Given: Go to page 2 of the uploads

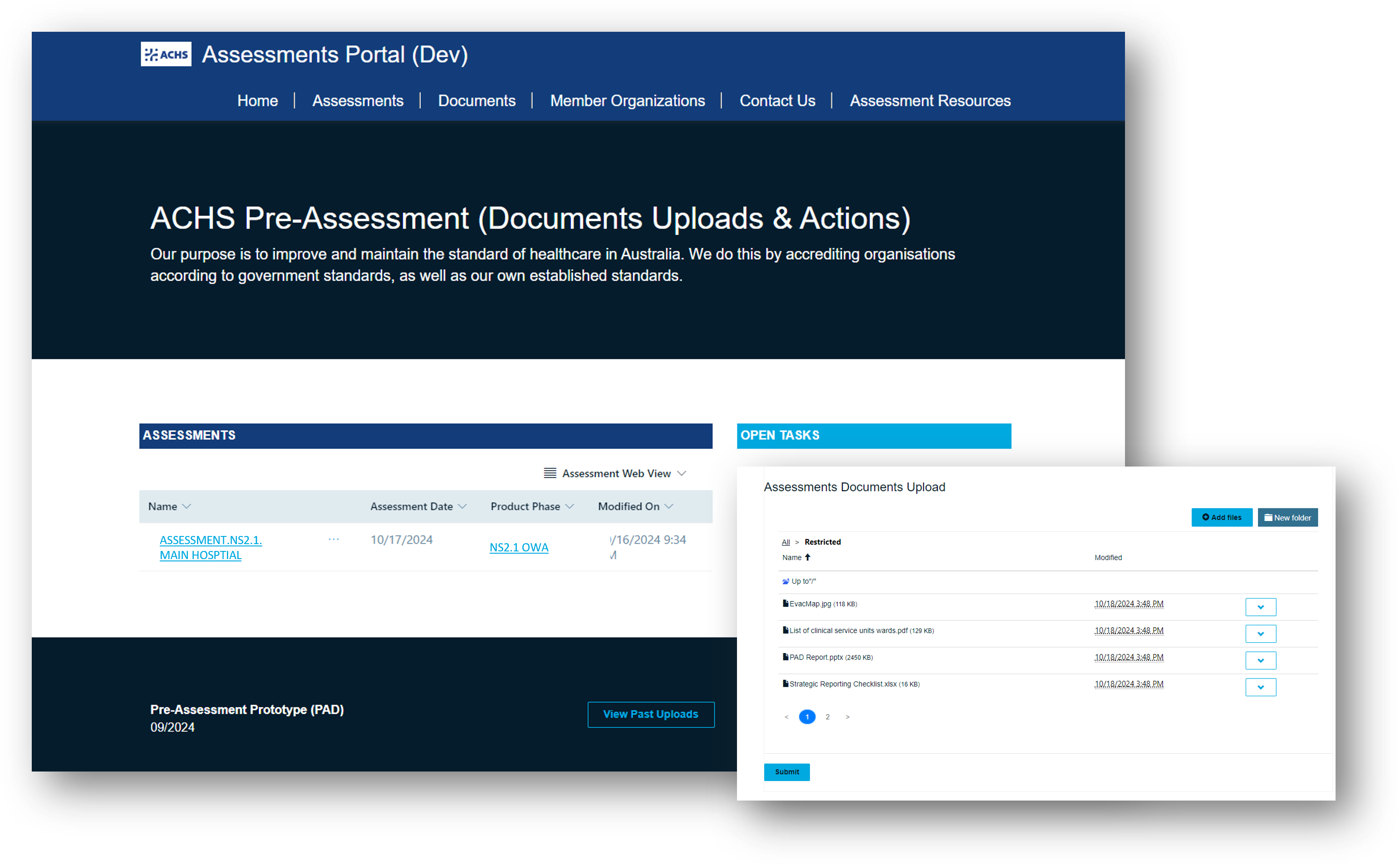Looking at the screenshot, I should tap(828, 717).
